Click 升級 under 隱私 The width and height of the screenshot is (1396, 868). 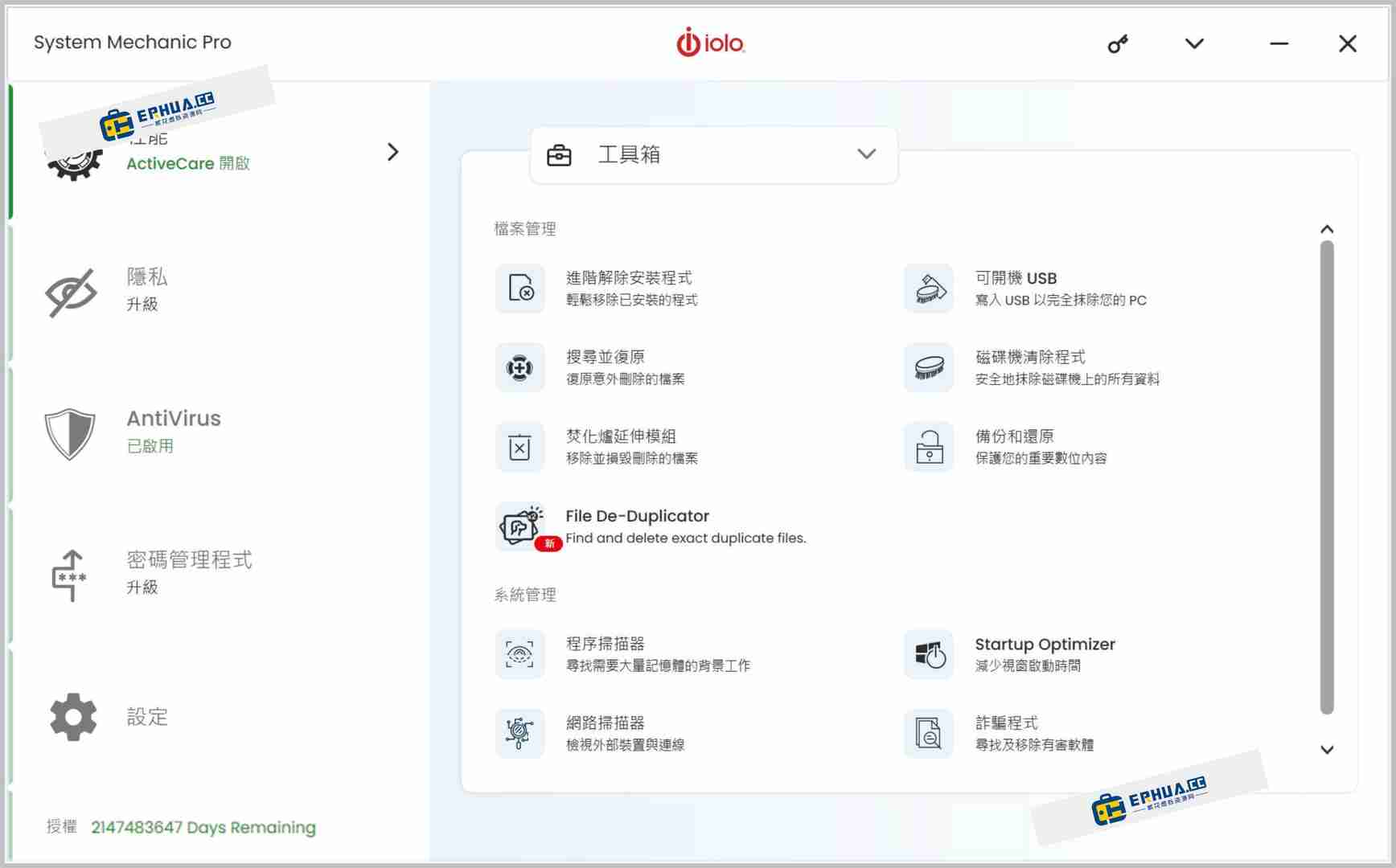142,305
